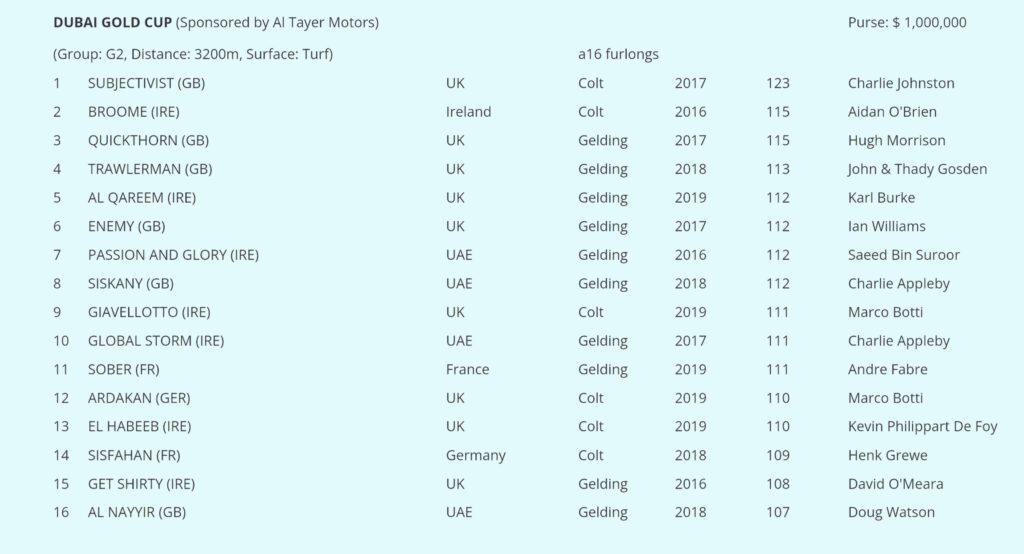The height and width of the screenshot is (554, 1024).
Task: Select trainer Aidan O'Brien
Action: coord(892,112)
